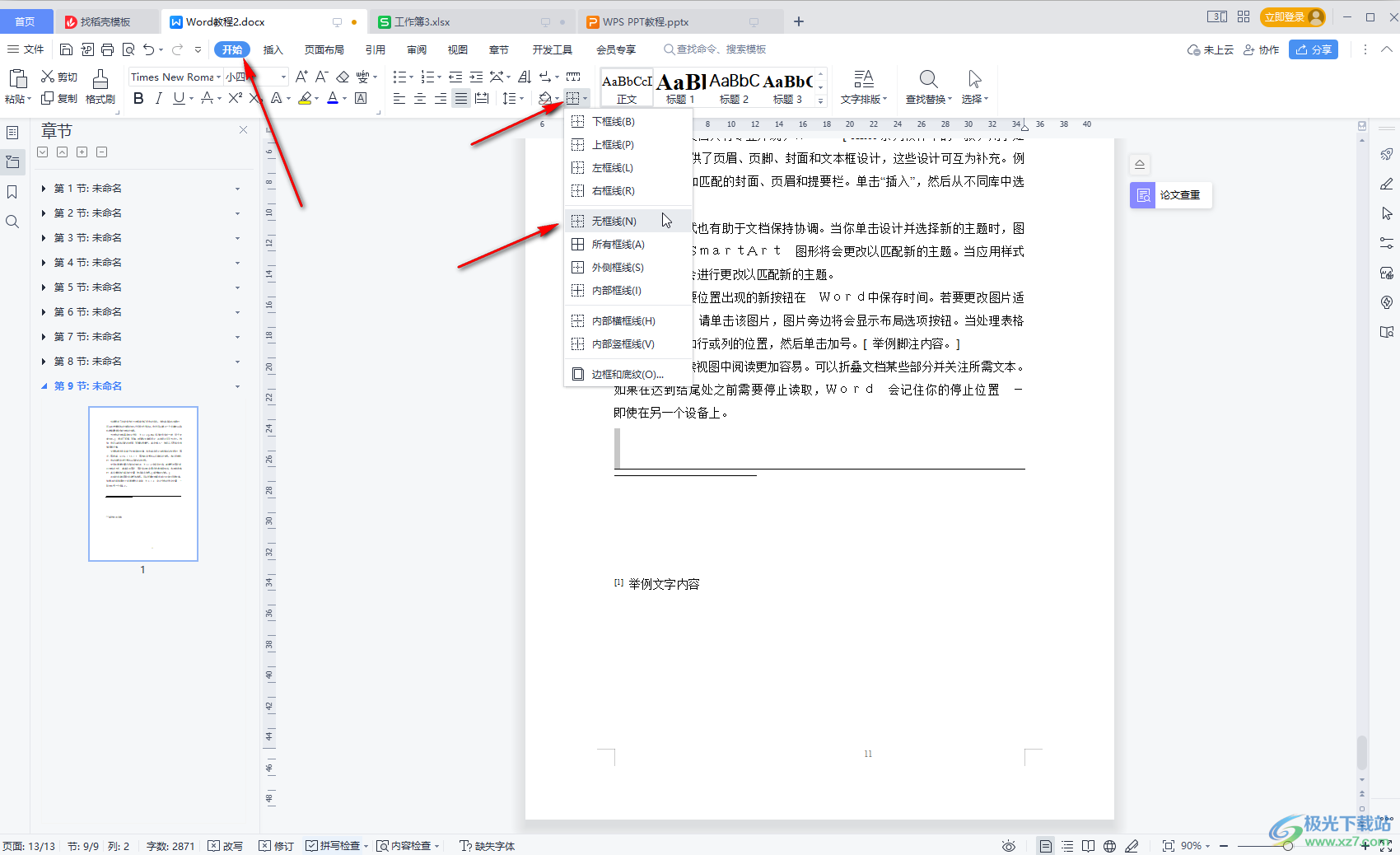Click the 选择 selection arrow tool

click(974, 87)
